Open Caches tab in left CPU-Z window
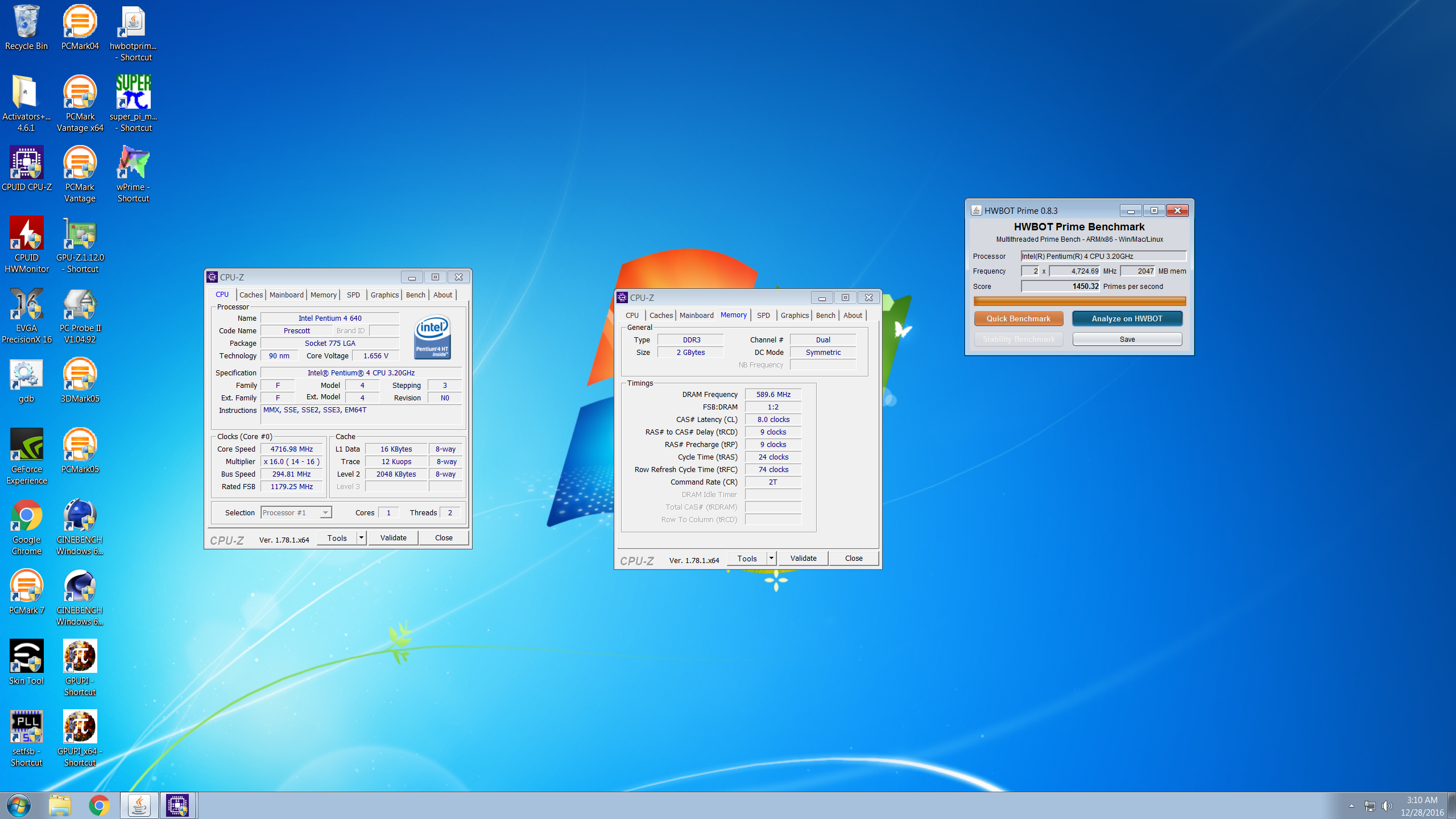 (x=251, y=295)
